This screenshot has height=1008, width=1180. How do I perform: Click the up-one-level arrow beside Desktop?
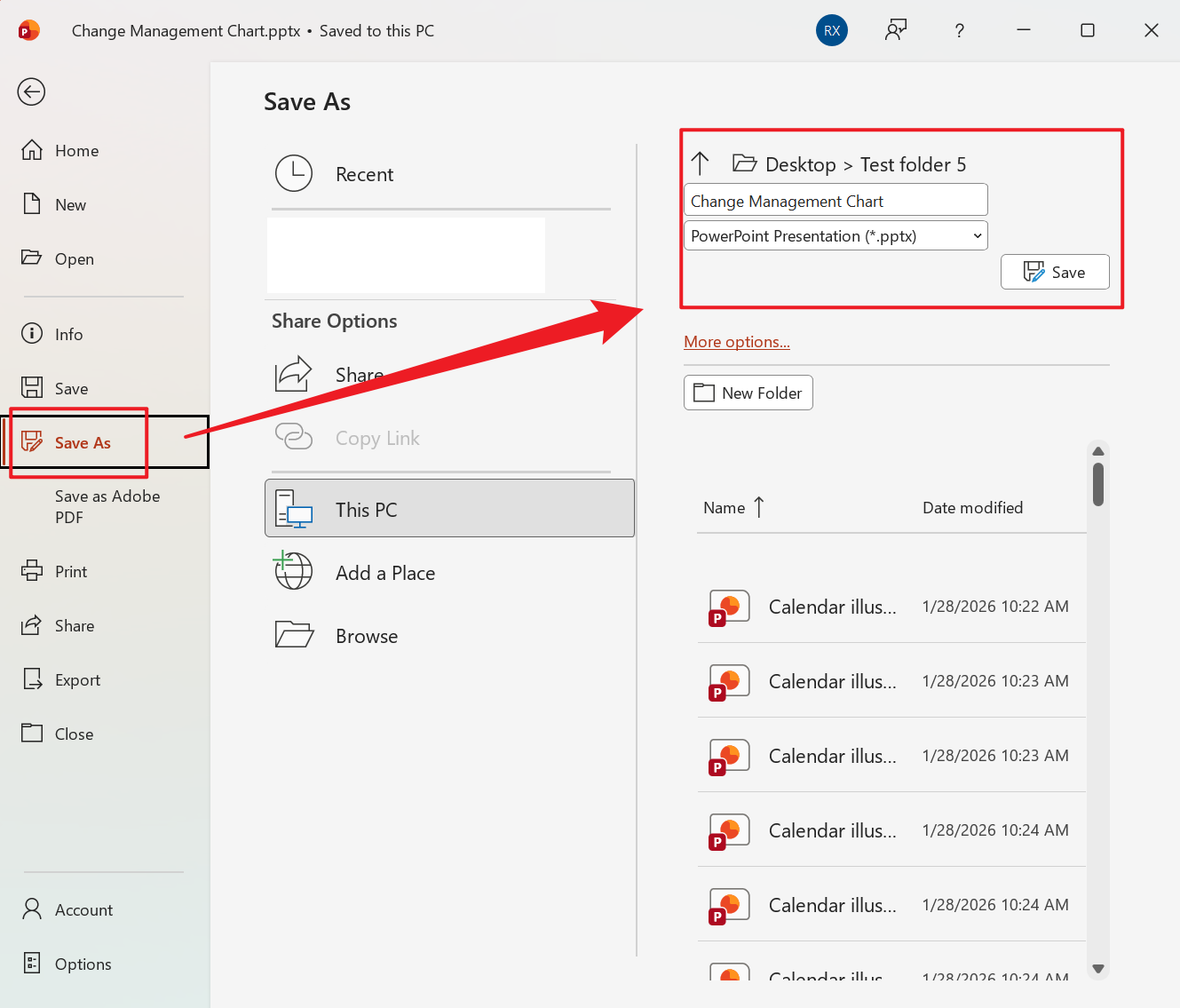[x=700, y=163]
